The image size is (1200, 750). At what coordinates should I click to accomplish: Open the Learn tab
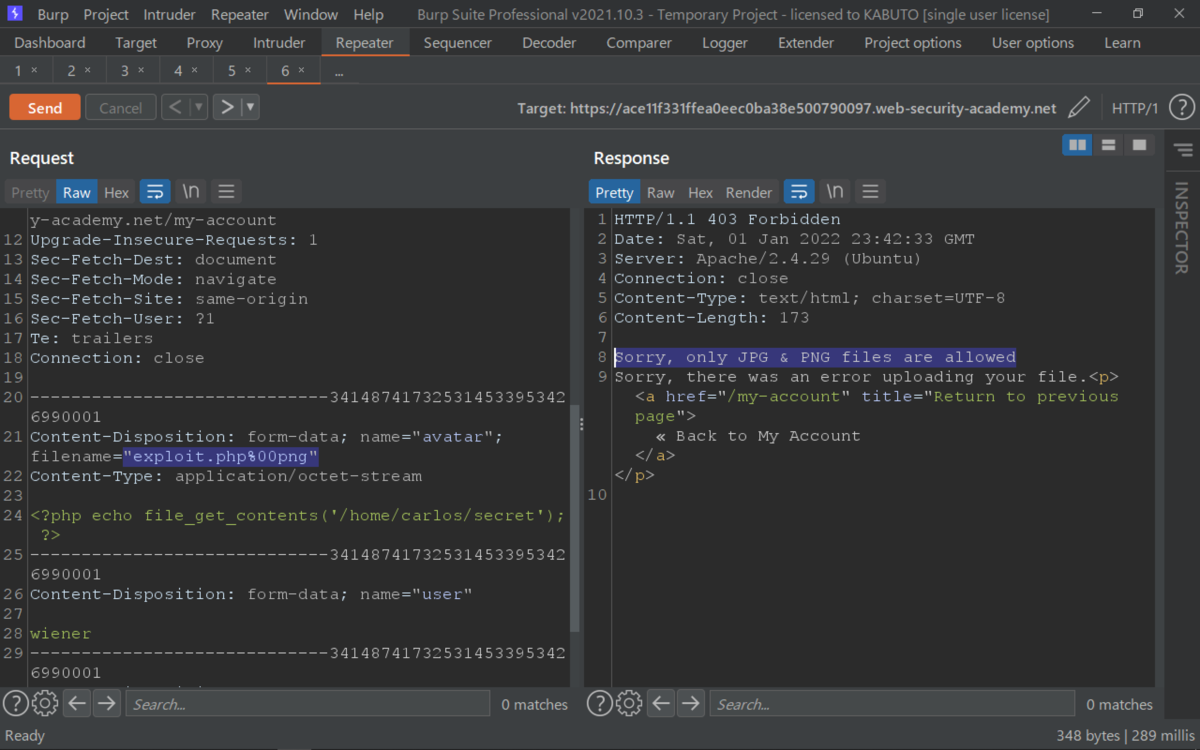click(x=1122, y=43)
